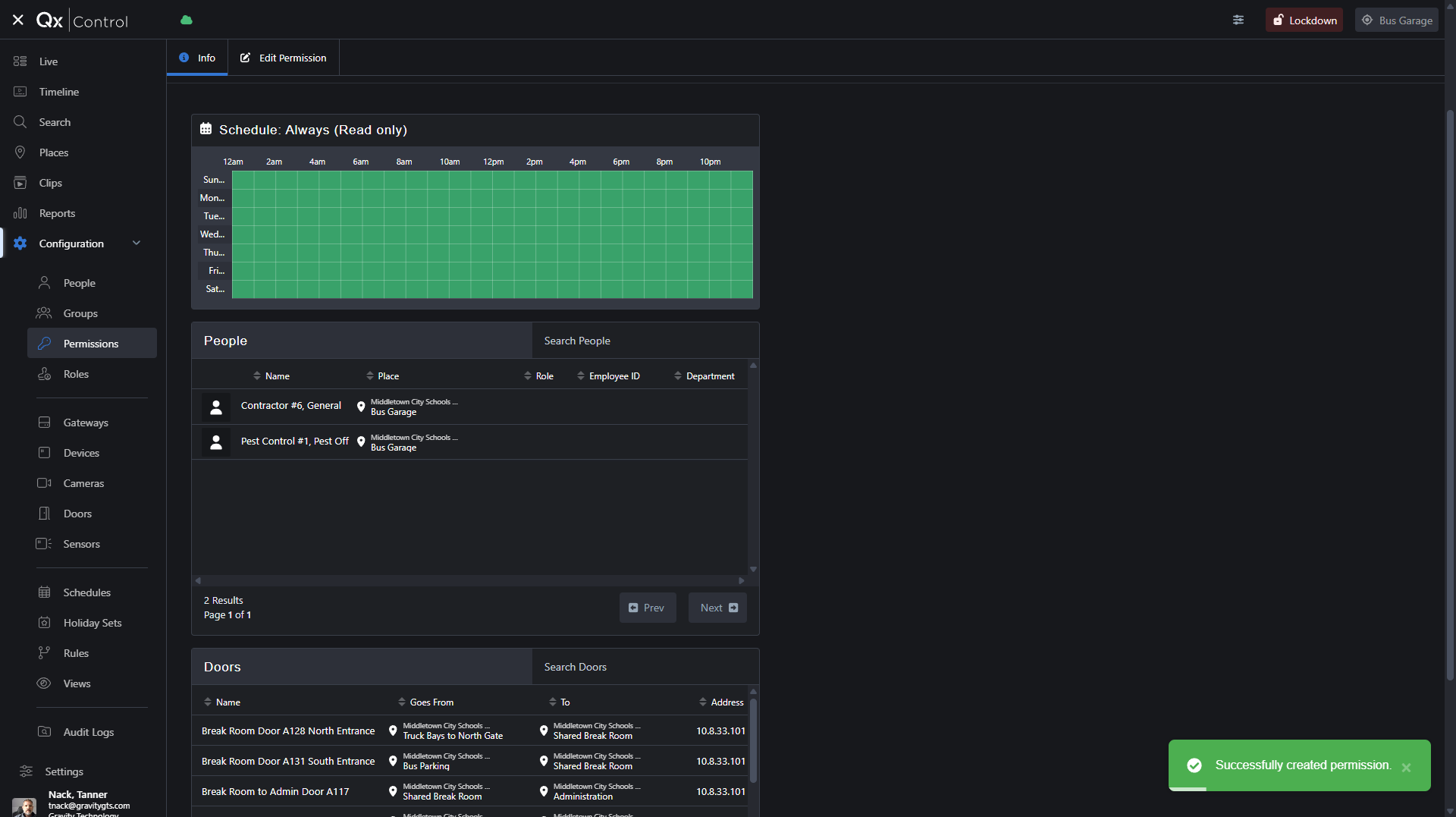
Task: Close the sidebar with X icon
Action: pyautogui.click(x=18, y=20)
